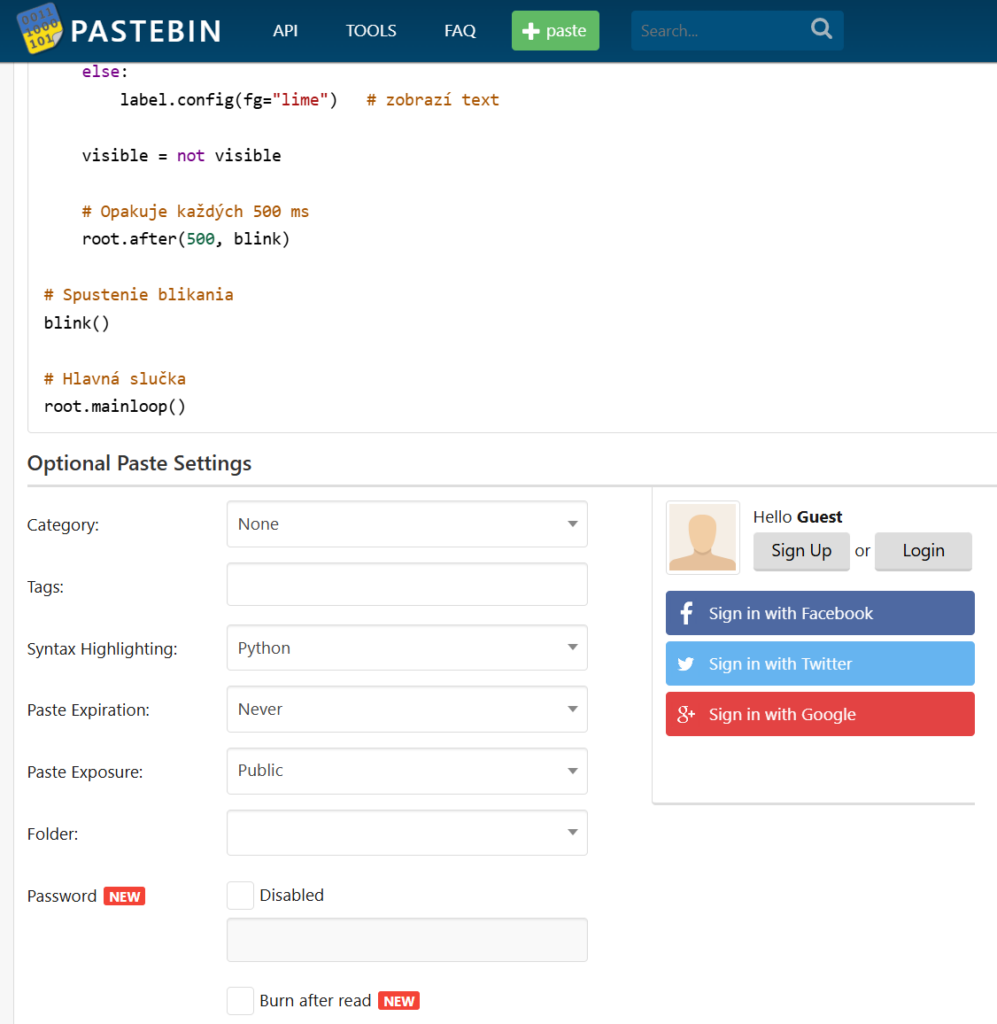Click the comment '# Opakuje každých 500 ms'
997x1024 pixels.
[x=195, y=212]
